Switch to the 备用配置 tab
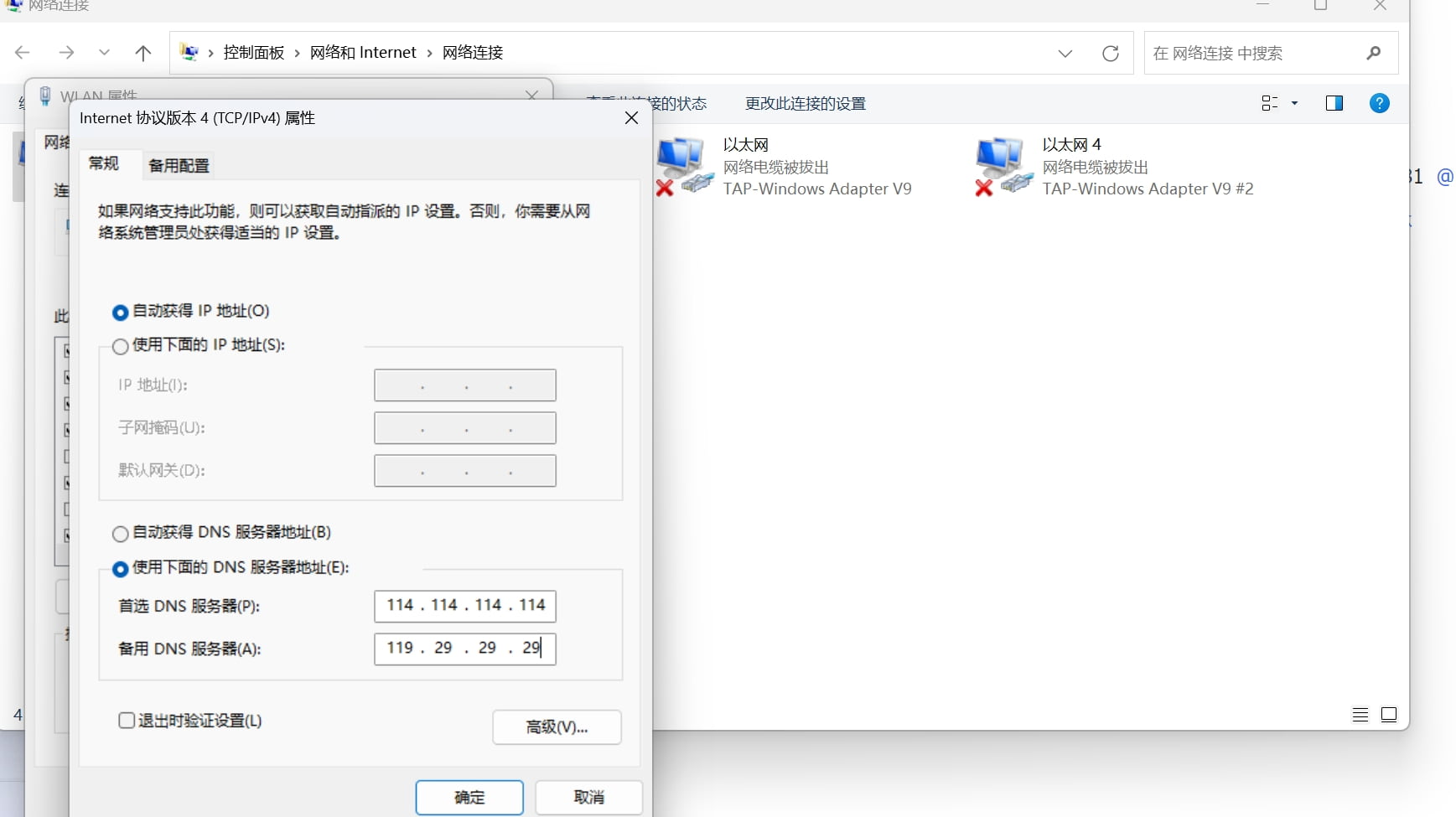The width and height of the screenshot is (1456, 817). coord(179,165)
